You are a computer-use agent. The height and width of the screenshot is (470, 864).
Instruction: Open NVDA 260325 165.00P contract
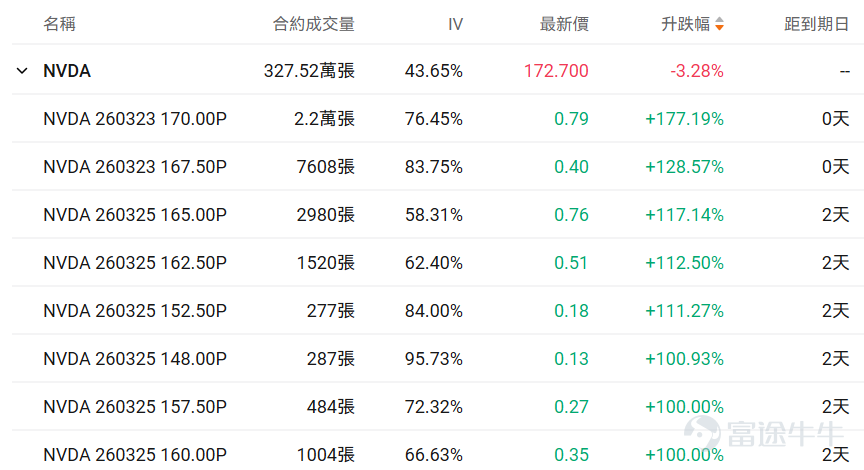coord(135,215)
